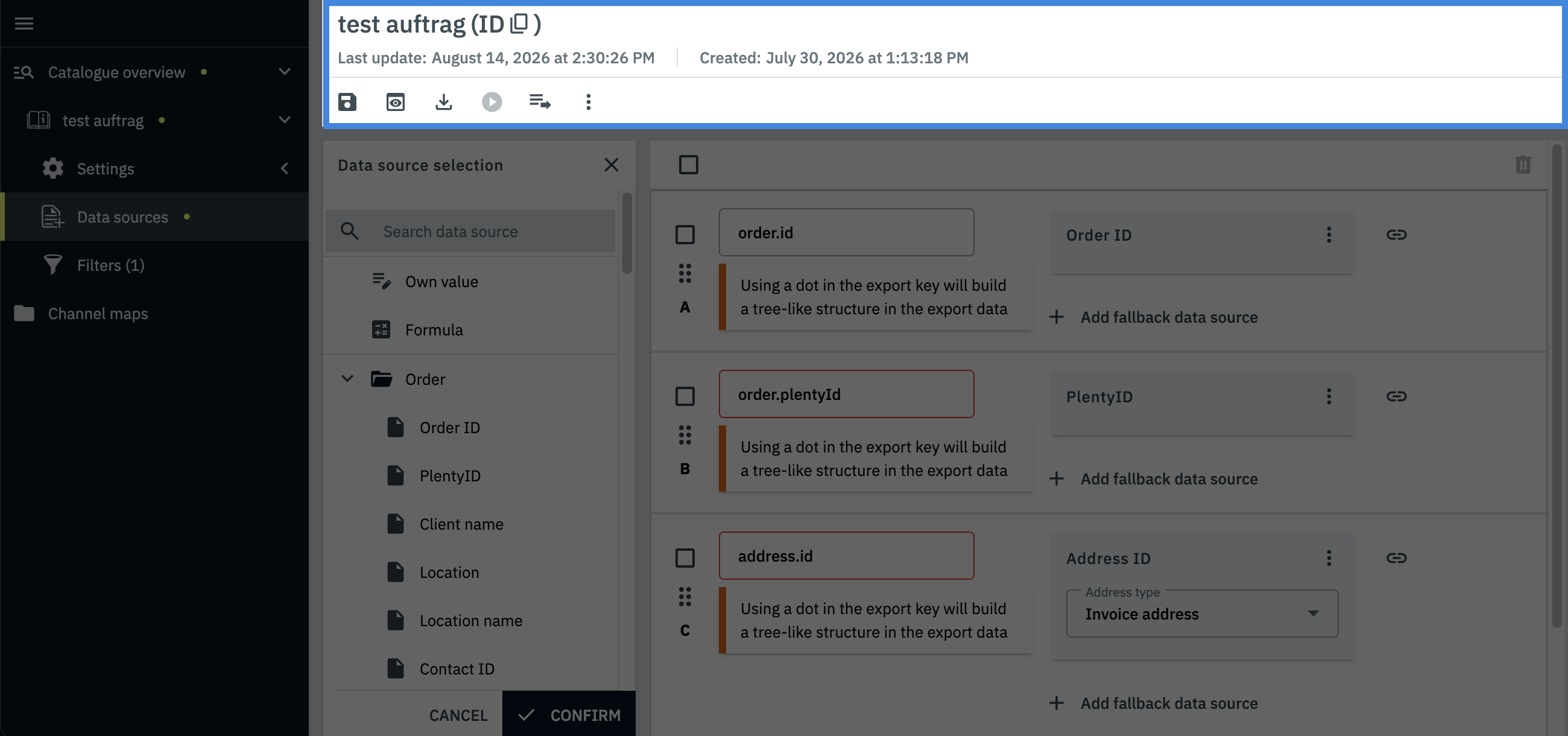Click the save catalogue icon
The width and height of the screenshot is (1568, 736).
click(x=347, y=102)
